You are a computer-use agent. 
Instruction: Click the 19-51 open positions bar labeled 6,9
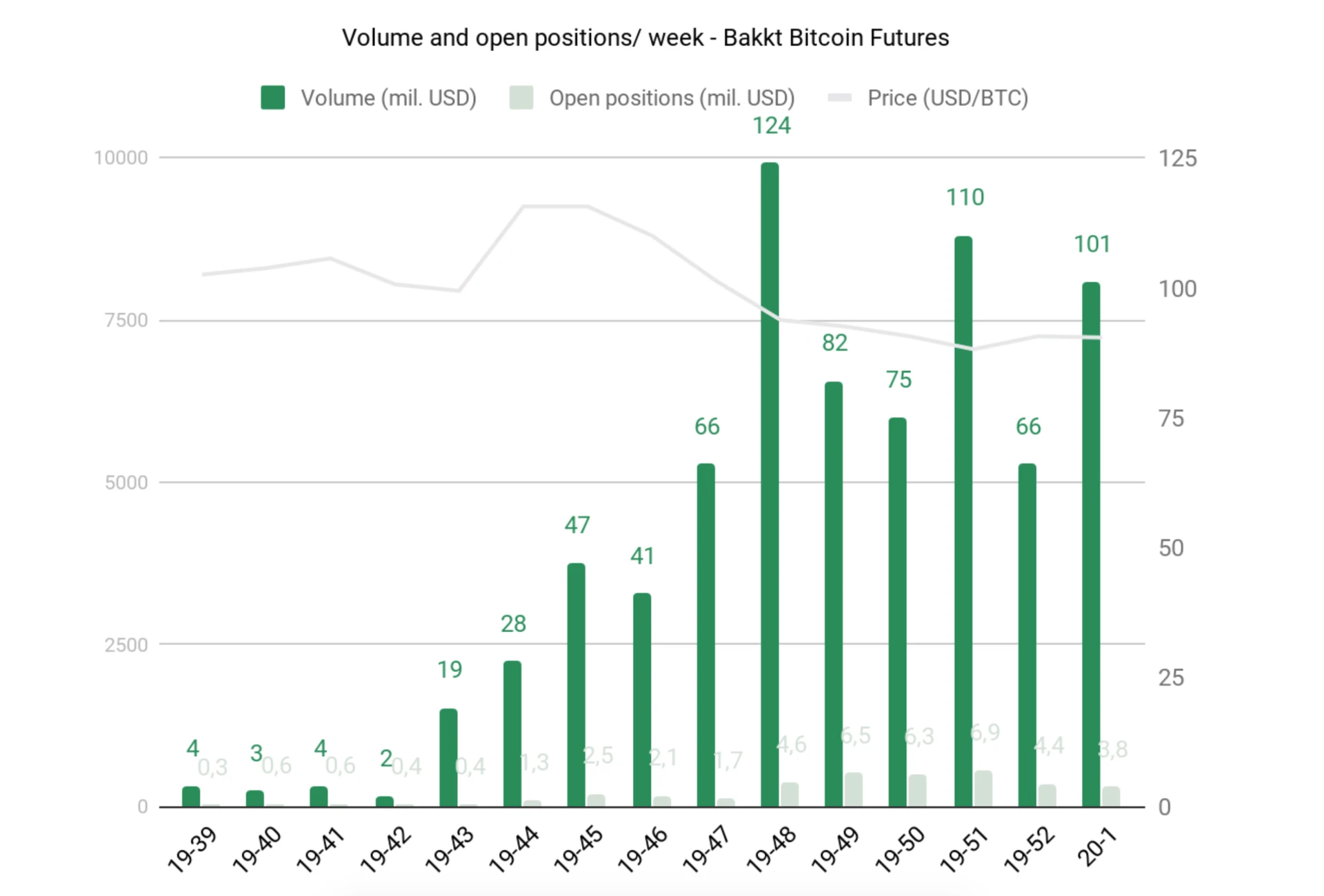point(983,788)
